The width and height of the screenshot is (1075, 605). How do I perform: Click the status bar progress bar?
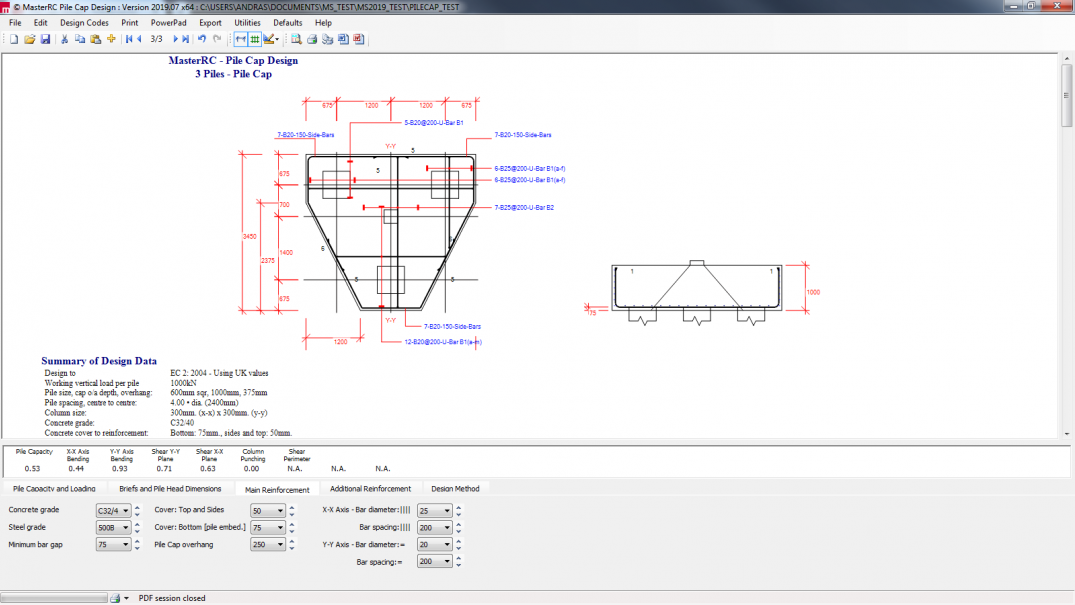pos(54,598)
